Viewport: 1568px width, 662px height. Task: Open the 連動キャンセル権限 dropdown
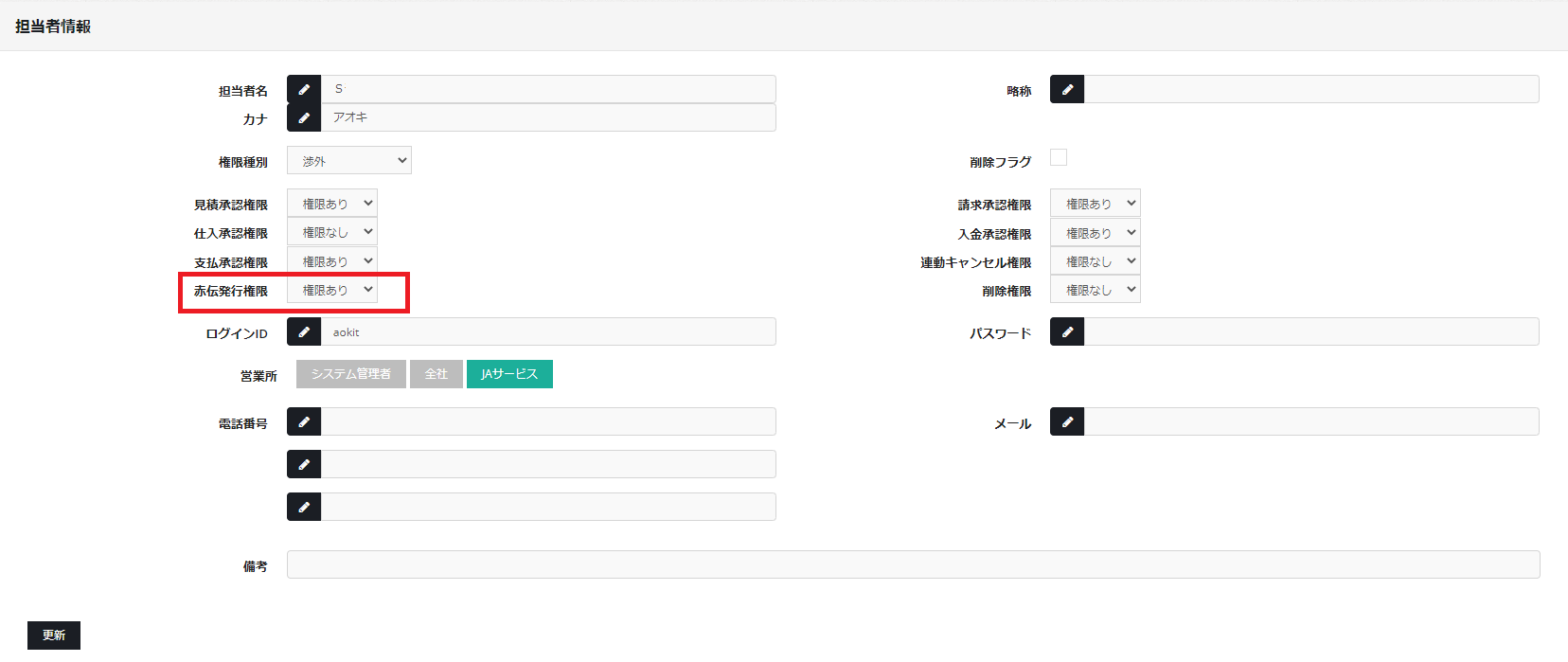click(x=1096, y=261)
